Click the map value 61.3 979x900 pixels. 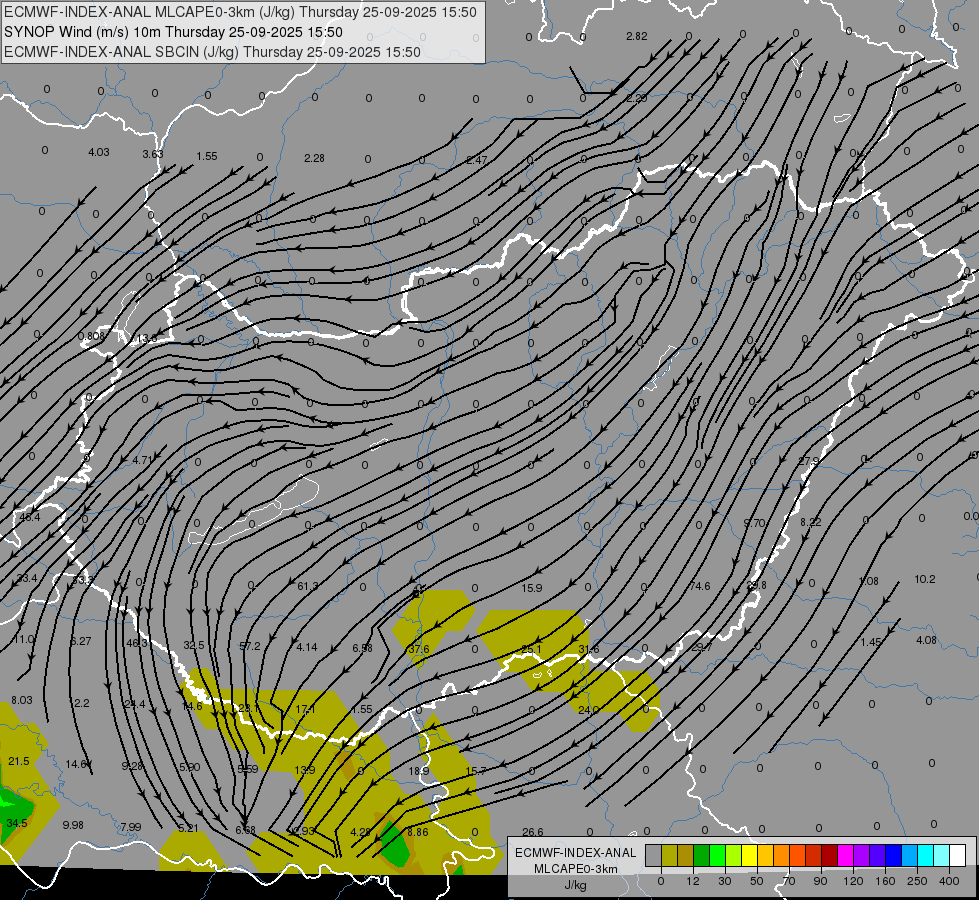308,586
